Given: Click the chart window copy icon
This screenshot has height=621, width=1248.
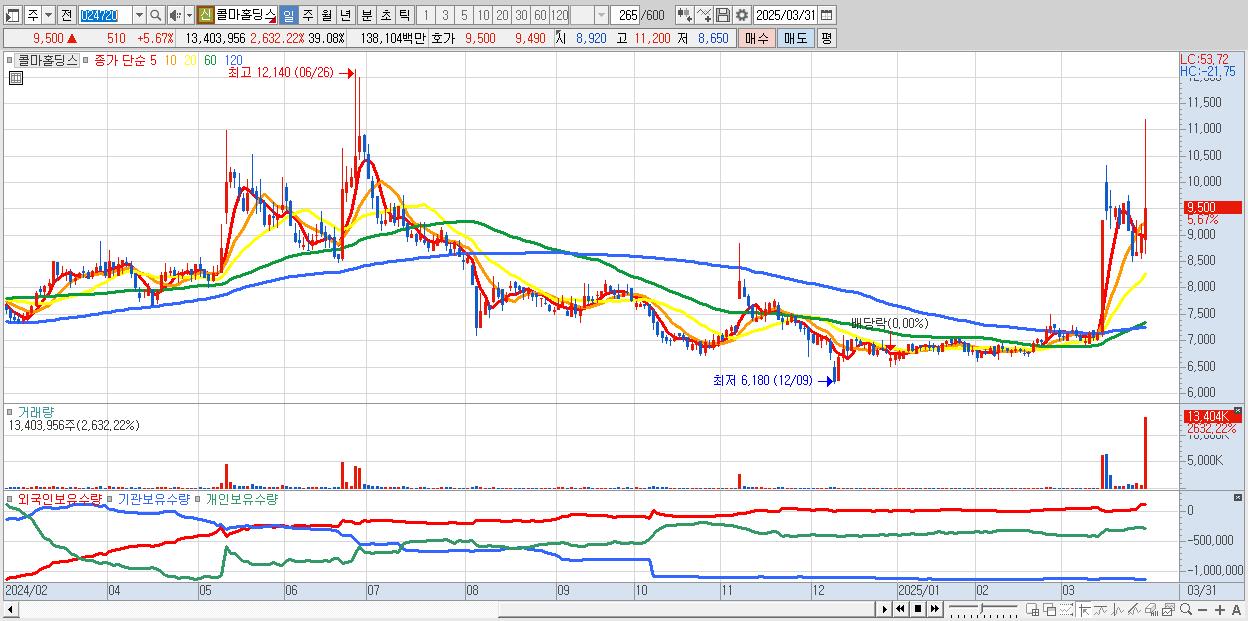Looking at the screenshot, I should pos(1168,609).
